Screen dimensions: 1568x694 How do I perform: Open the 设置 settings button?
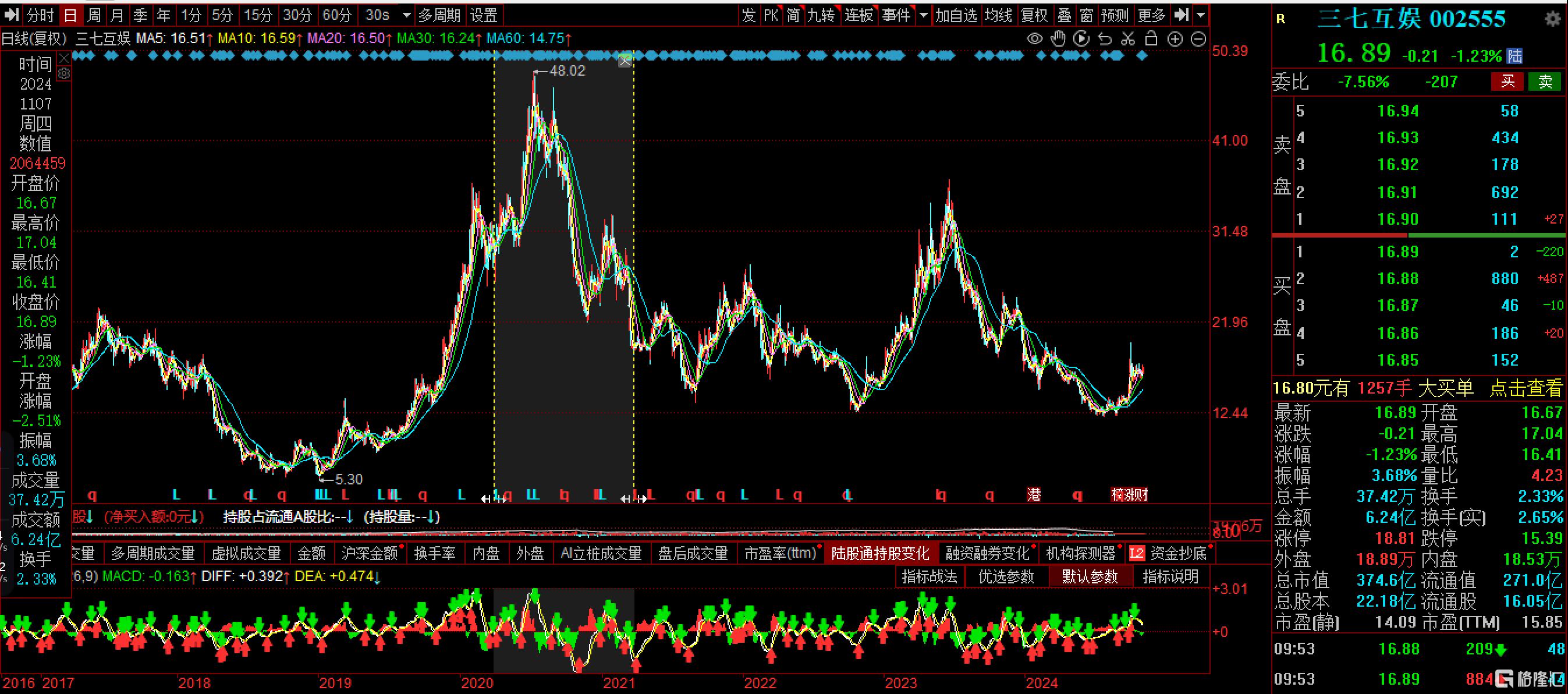click(484, 15)
